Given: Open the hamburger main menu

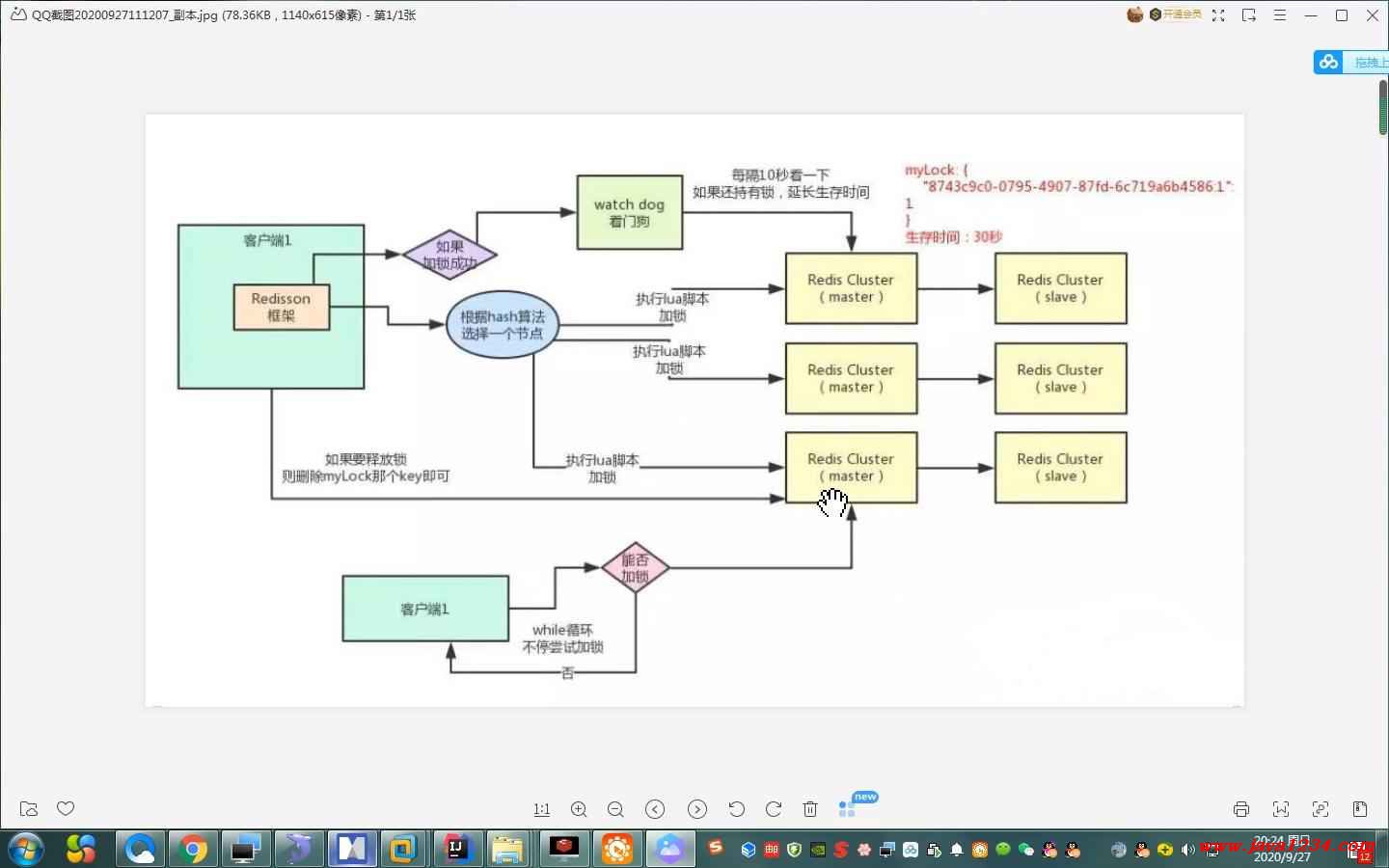Looking at the screenshot, I should tap(1280, 15).
